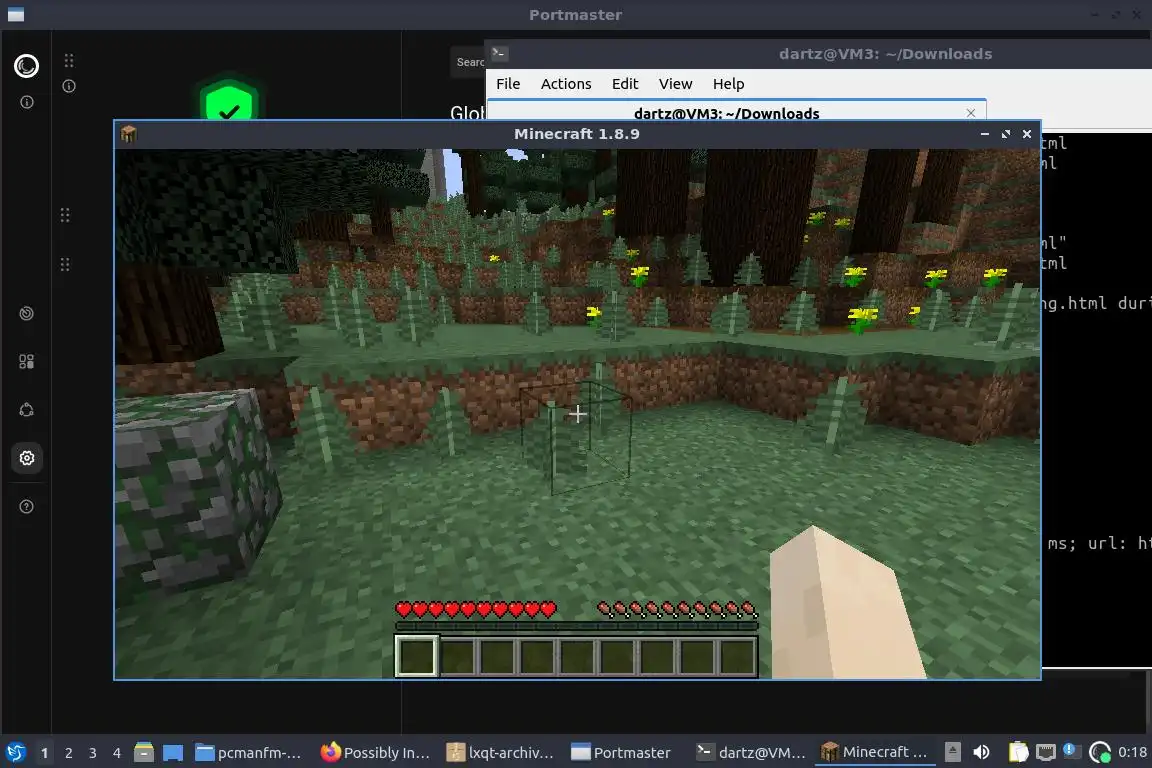Open the file manager launcher in the taskbar
Screen dimensions: 1152x768
tap(144, 753)
